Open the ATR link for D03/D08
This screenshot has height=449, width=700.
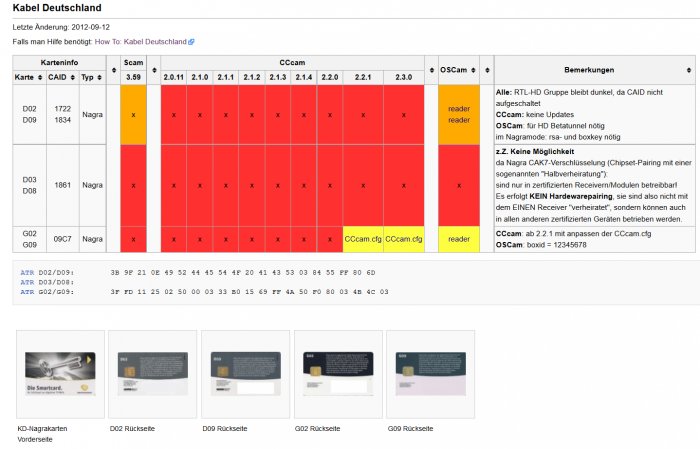tap(27, 282)
